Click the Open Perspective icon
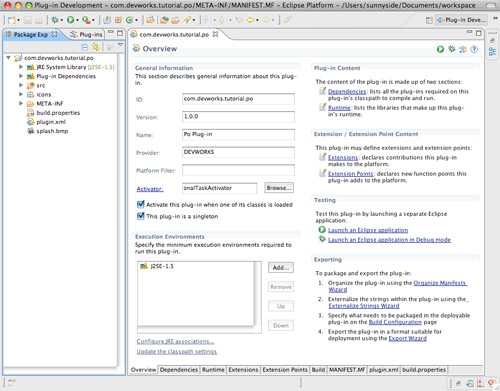 tap(429, 20)
